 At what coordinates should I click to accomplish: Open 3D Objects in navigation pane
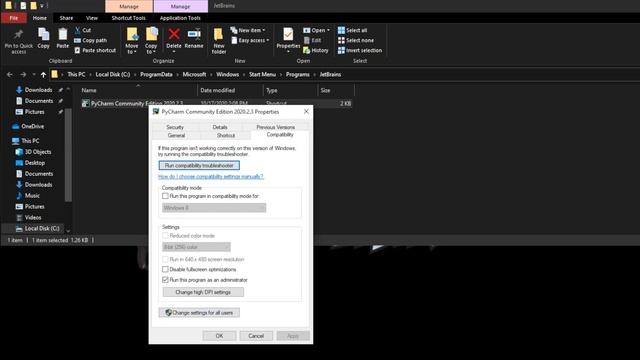coord(33,152)
